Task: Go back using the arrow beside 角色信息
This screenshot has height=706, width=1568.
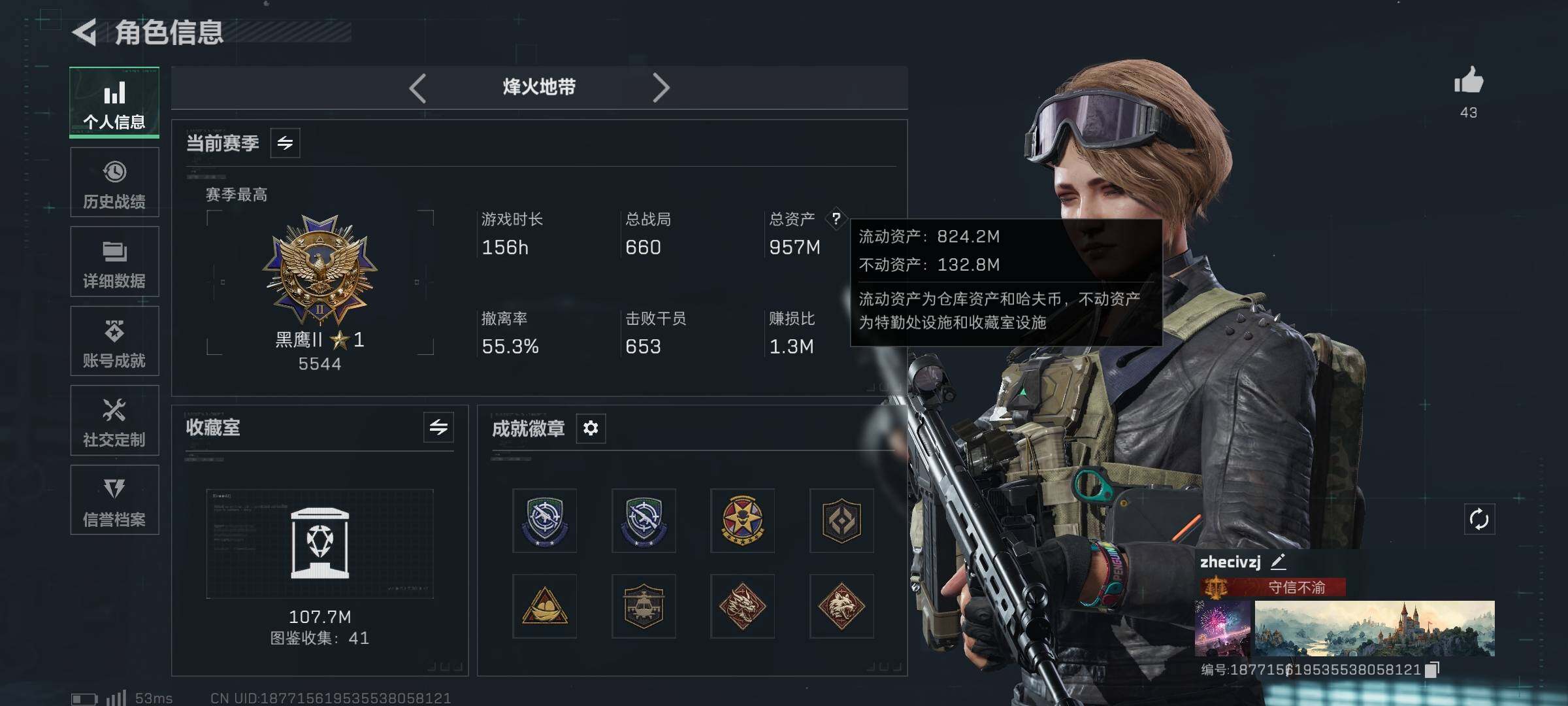Action: coord(85,33)
